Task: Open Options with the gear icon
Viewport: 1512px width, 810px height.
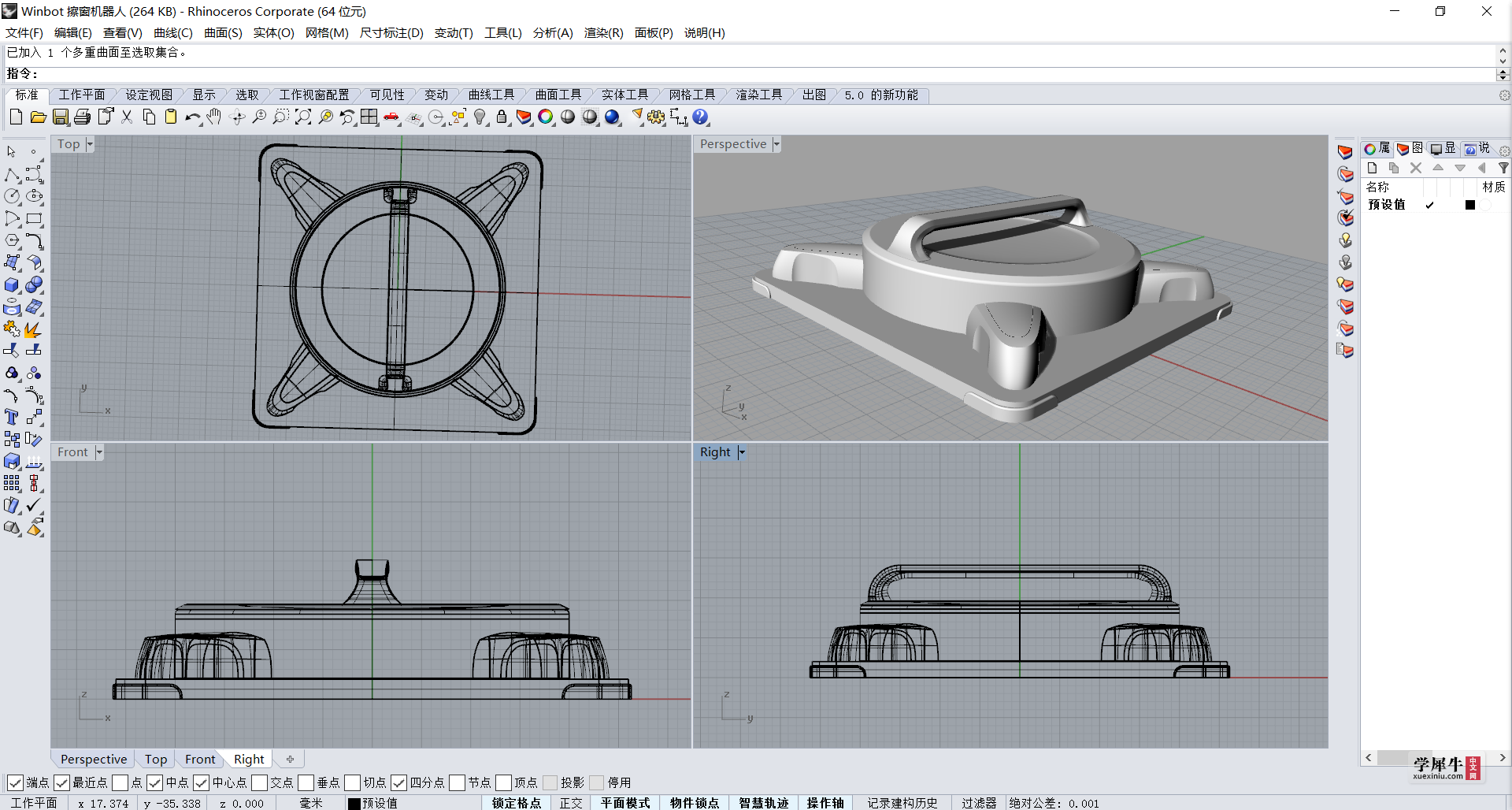Action: pyautogui.click(x=656, y=117)
